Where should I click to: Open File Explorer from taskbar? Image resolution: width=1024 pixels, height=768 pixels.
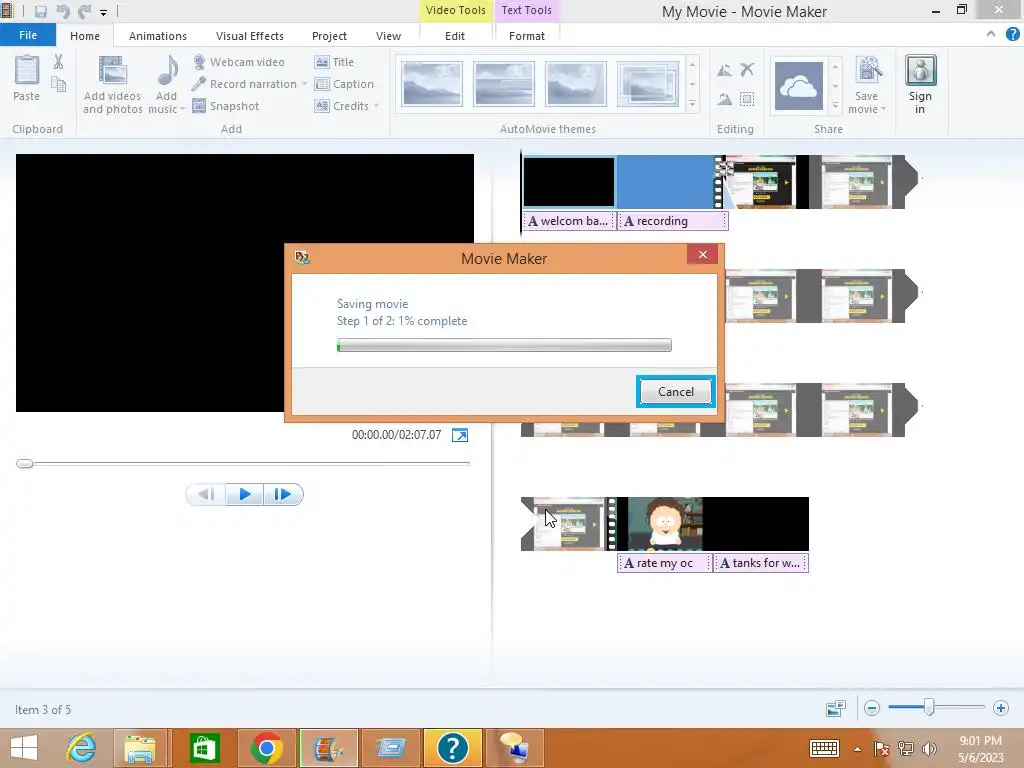[x=140, y=748]
